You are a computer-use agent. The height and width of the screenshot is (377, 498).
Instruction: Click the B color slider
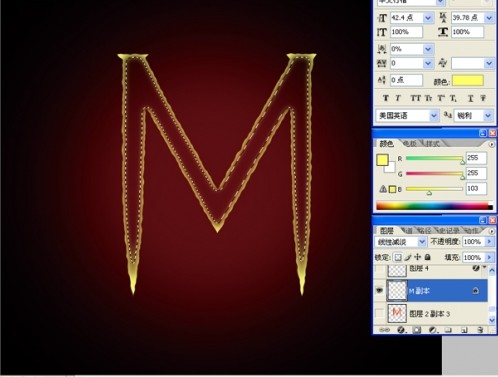pos(434,189)
